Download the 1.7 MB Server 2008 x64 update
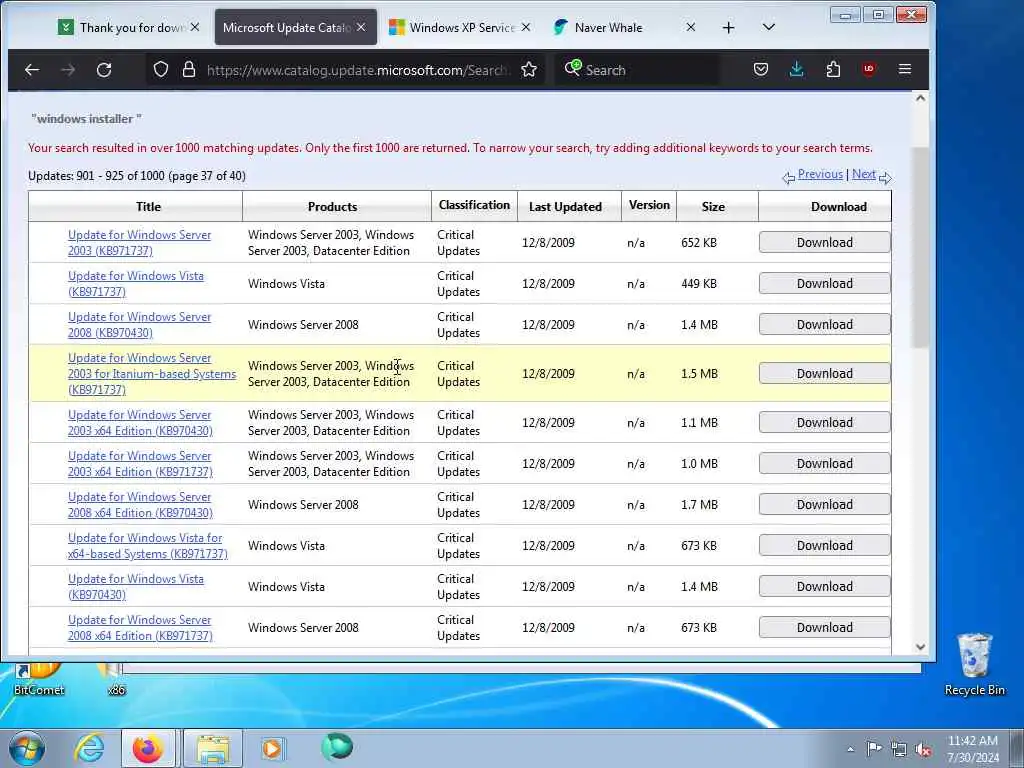Image resolution: width=1024 pixels, height=768 pixels. coord(824,505)
